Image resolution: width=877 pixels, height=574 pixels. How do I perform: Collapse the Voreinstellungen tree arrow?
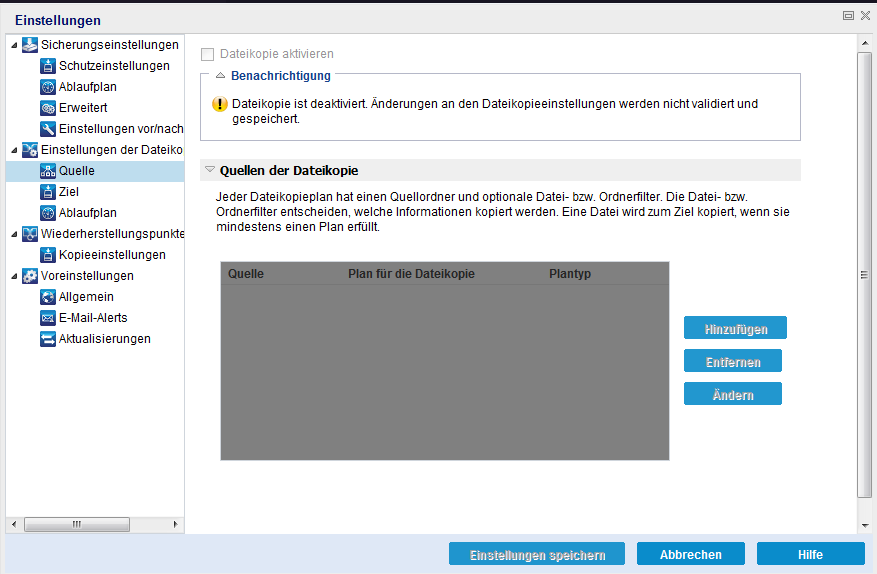(x=15, y=276)
